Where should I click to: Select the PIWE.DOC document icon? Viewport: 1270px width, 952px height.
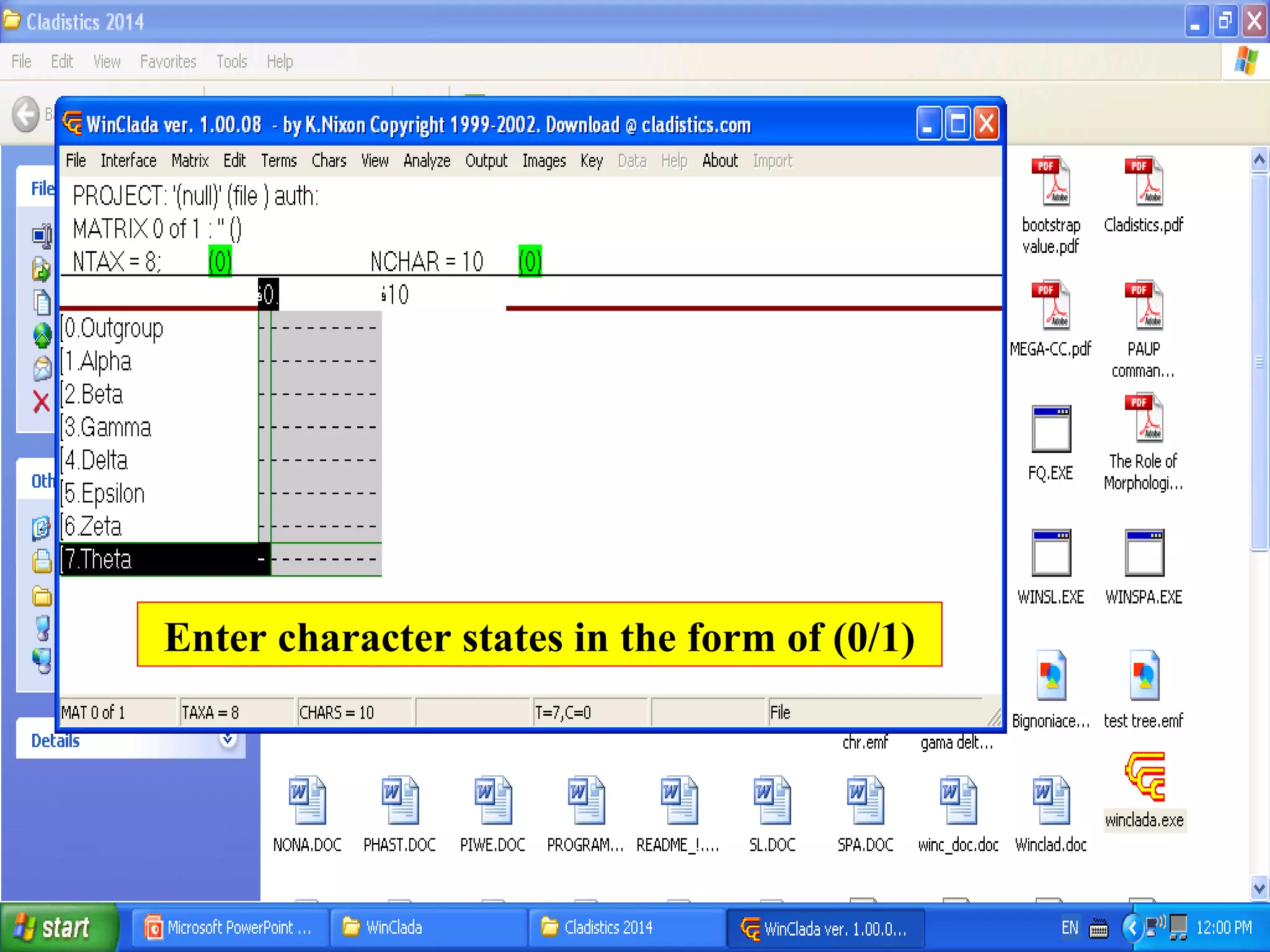pos(493,800)
